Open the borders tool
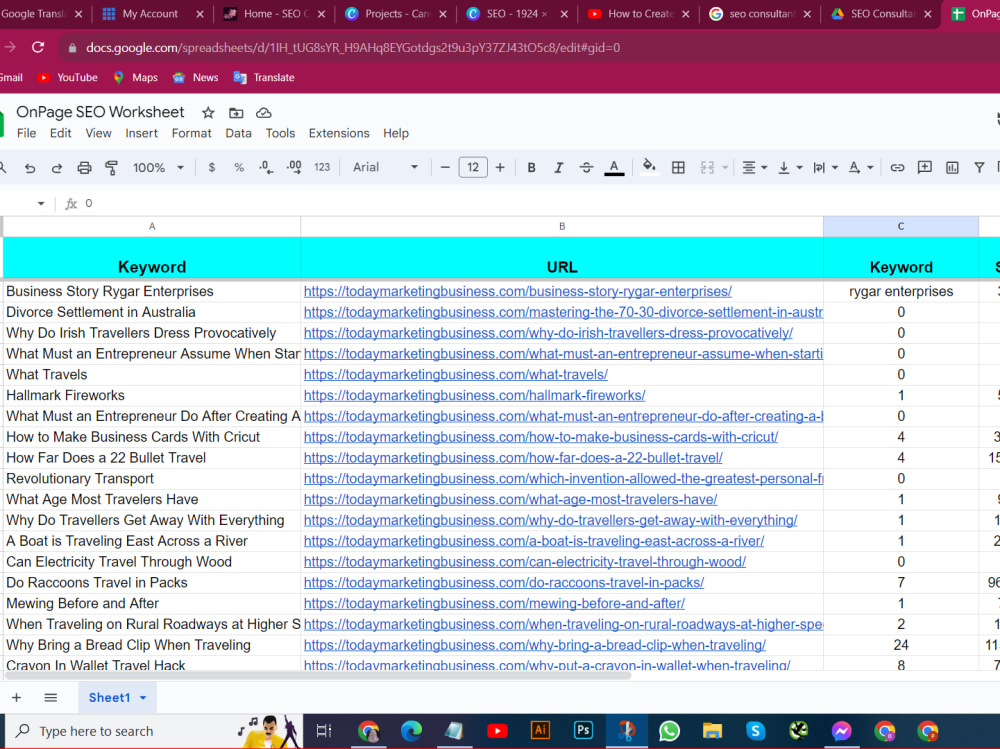Viewport: 1000px width, 749px height. 679,167
